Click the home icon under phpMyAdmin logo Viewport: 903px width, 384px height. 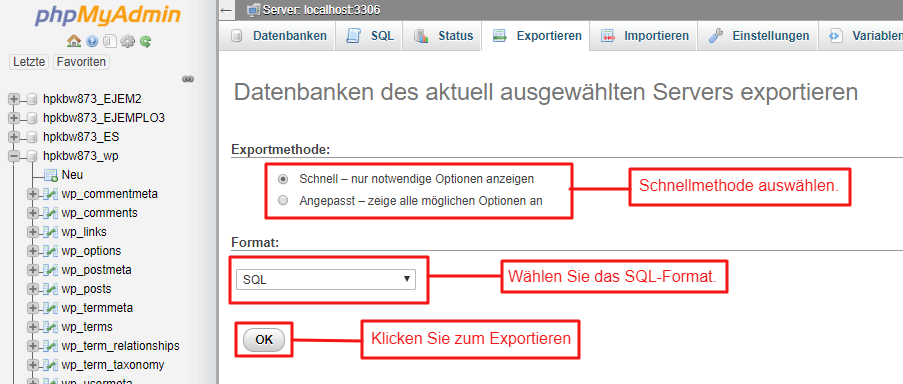74,41
